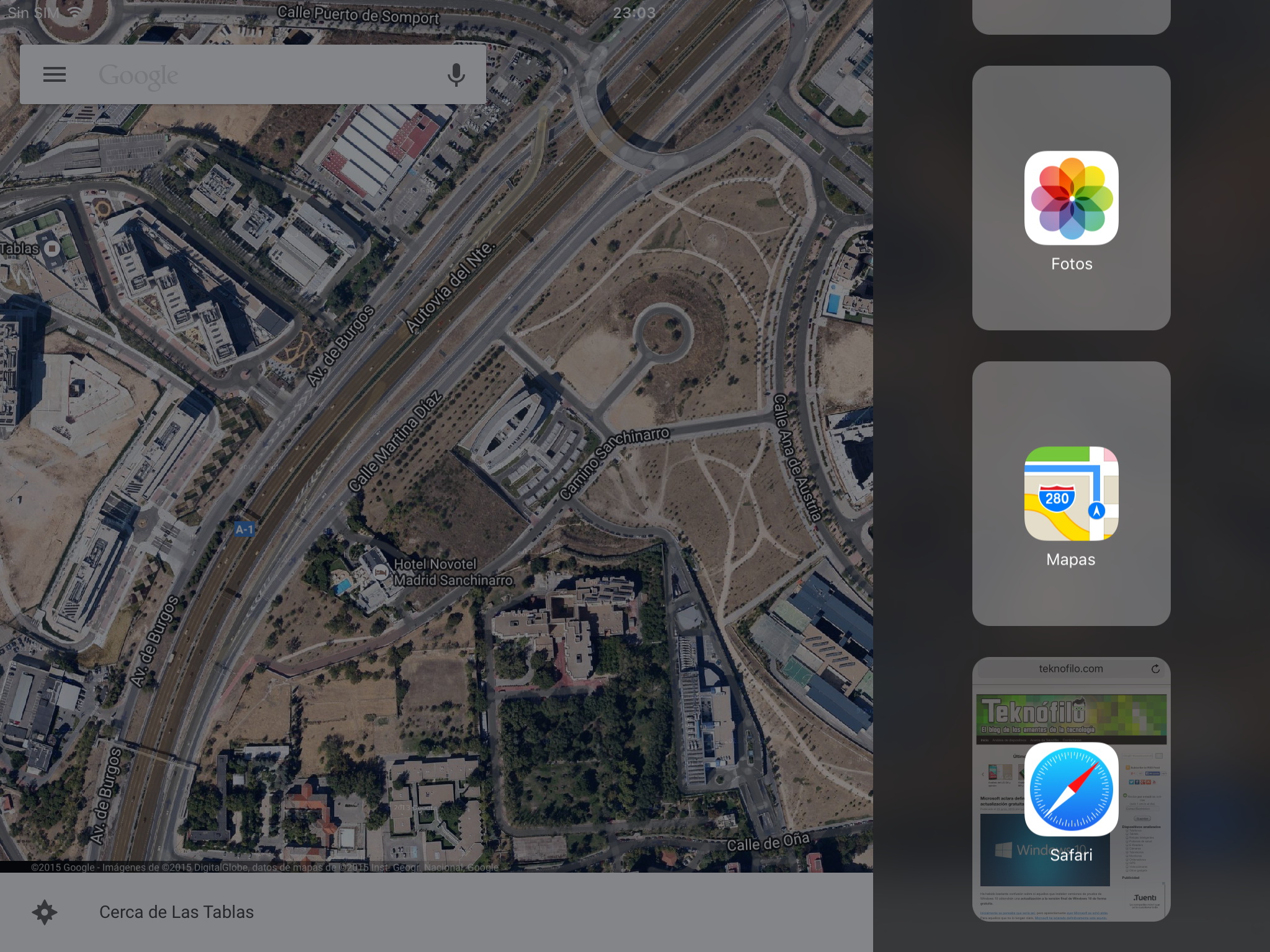The width and height of the screenshot is (1270, 952).
Task: Open the Safari compass icon
Action: click(x=1071, y=790)
